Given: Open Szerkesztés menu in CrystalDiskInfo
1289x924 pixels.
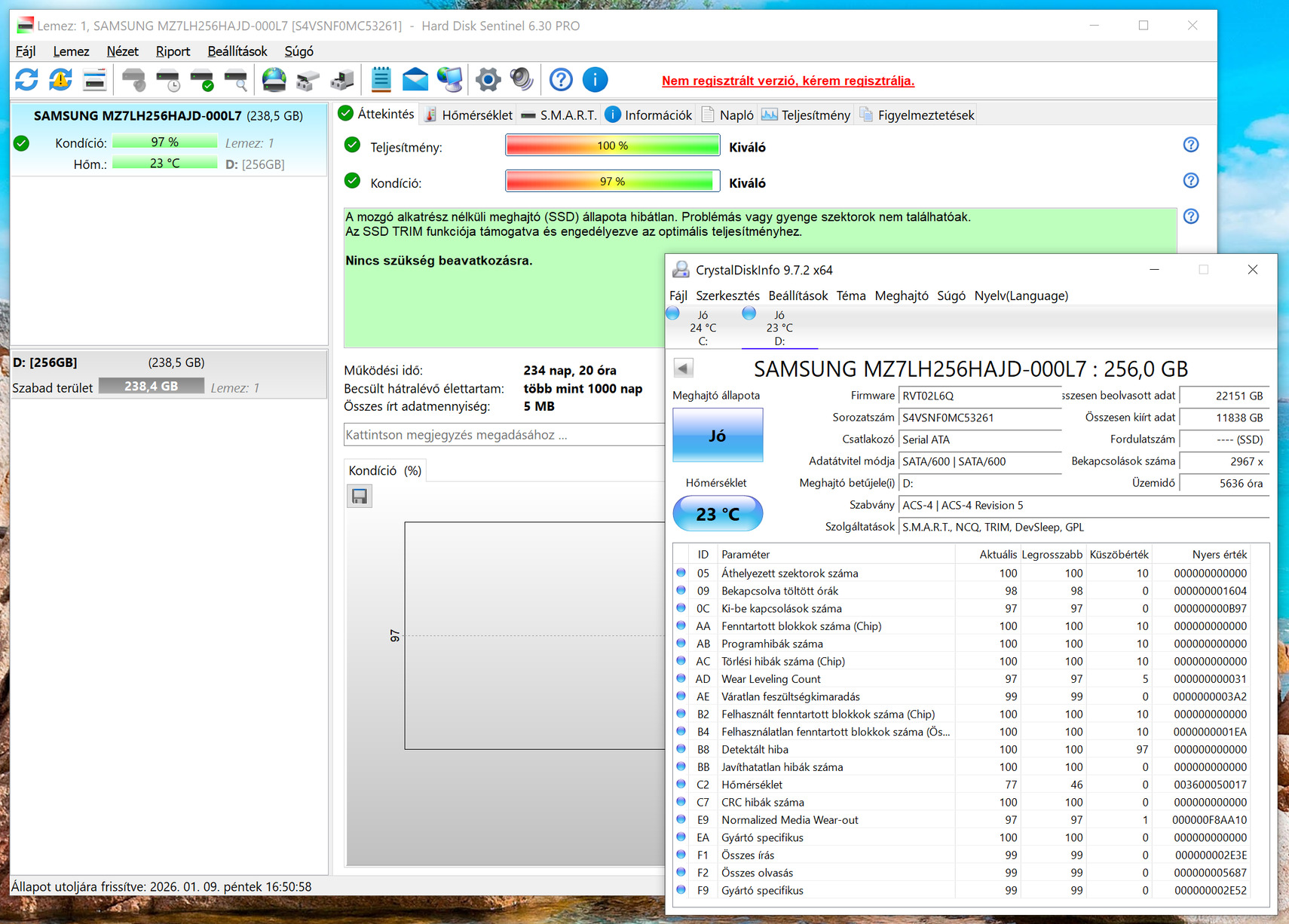Looking at the screenshot, I should coord(727,296).
